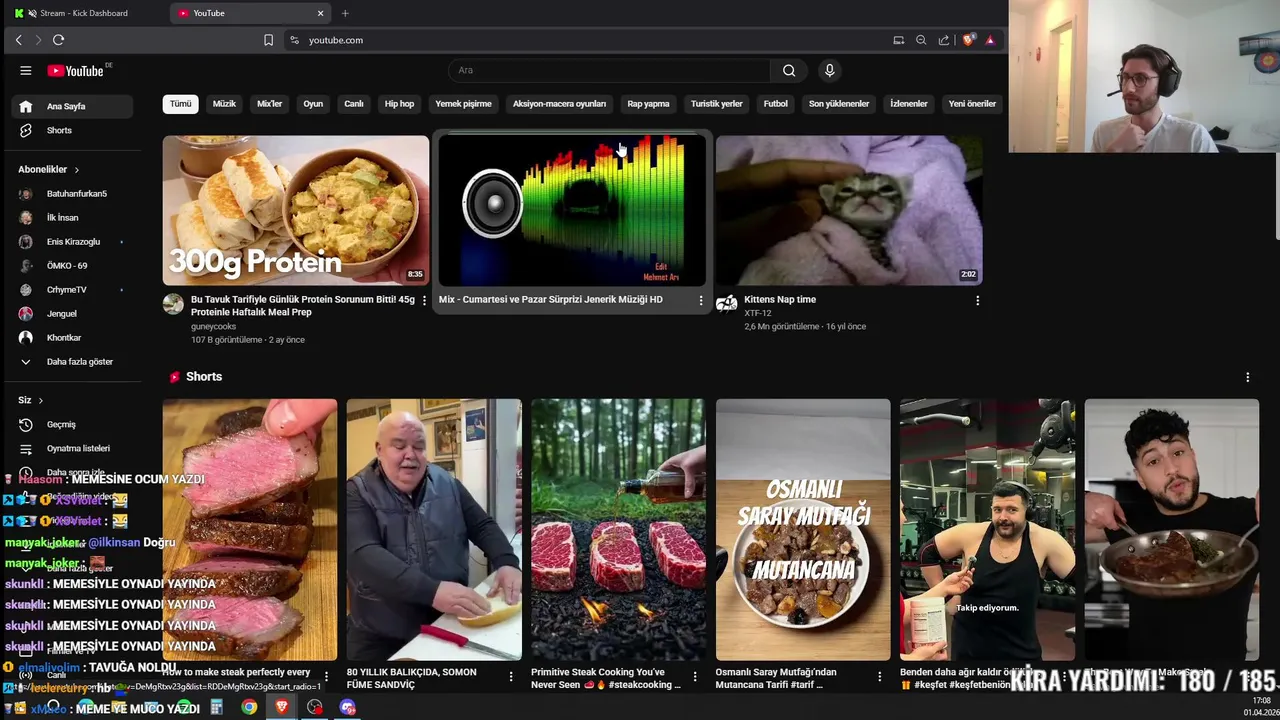Select the Canlı filter chip
This screenshot has height=720, width=1280.
tap(354, 104)
